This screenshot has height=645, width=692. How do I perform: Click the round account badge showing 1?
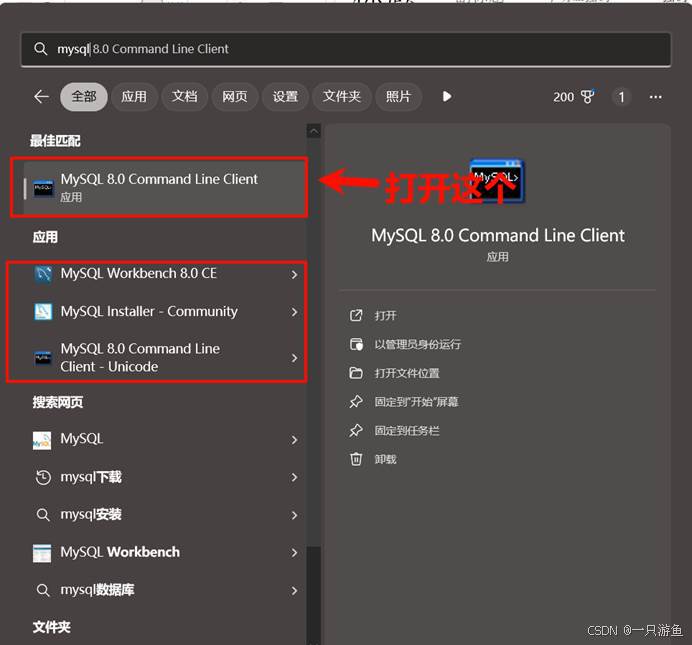click(621, 97)
